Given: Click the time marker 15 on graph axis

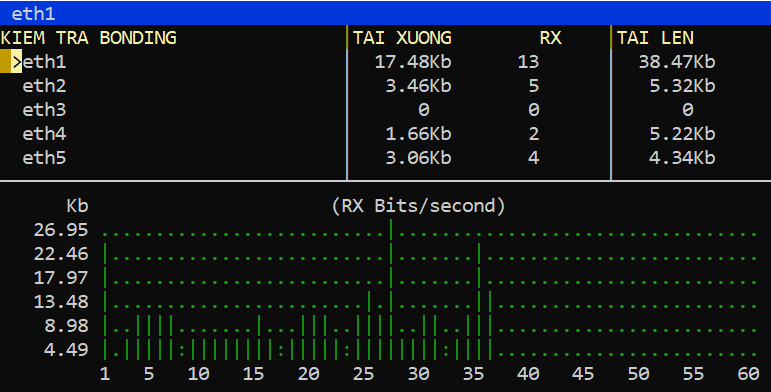Looking at the screenshot, I should point(254,374).
